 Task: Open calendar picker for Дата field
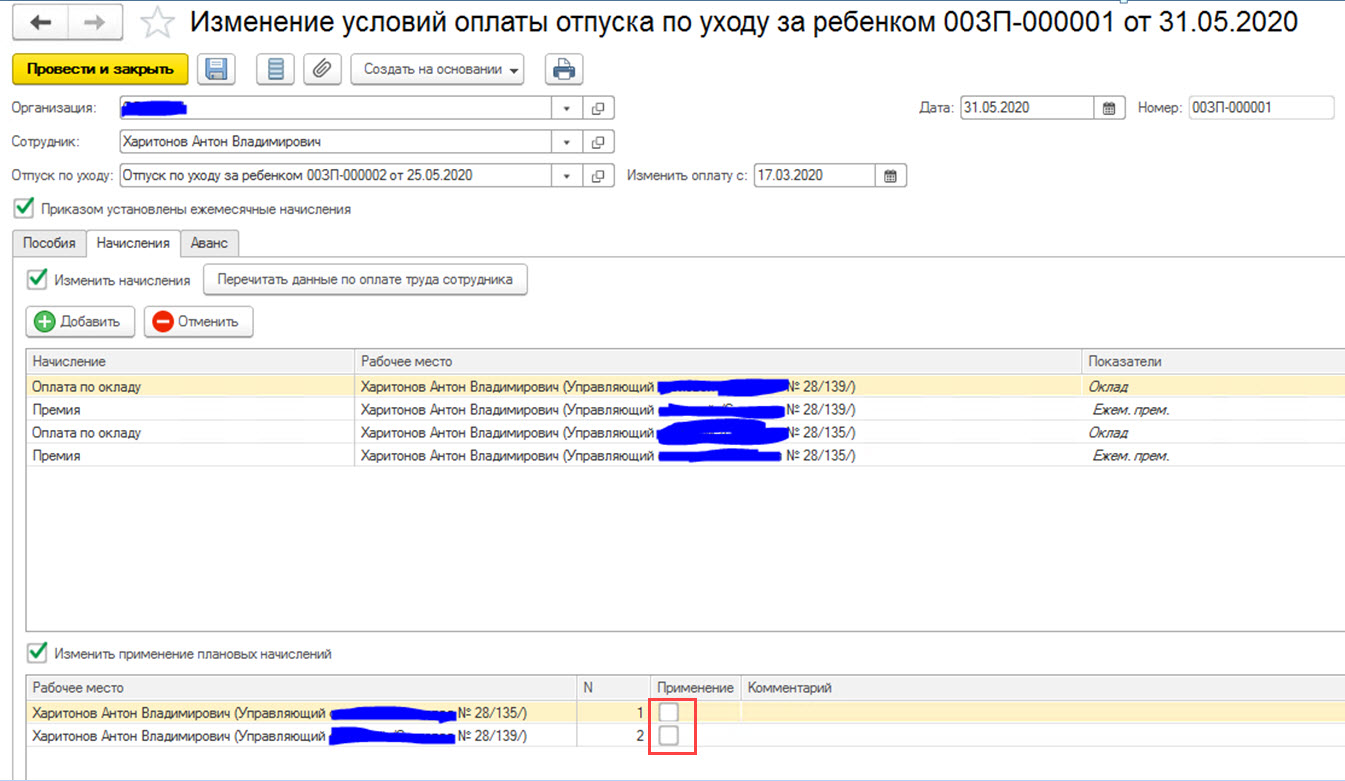pyautogui.click(x=1109, y=108)
